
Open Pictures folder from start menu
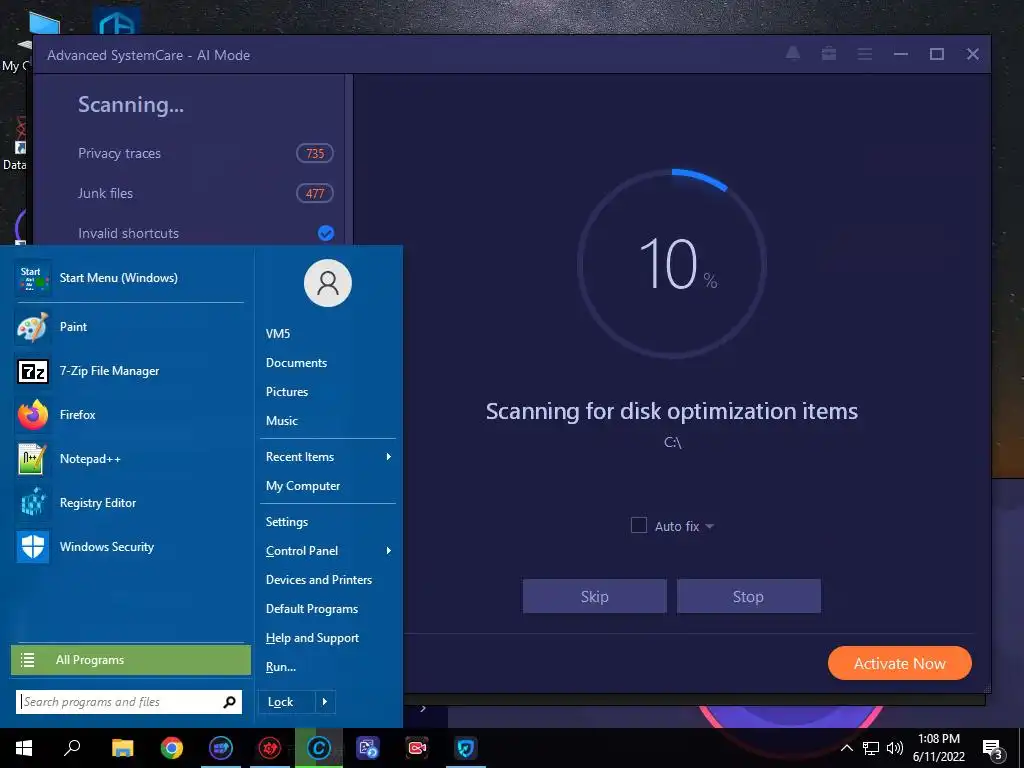pos(287,392)
